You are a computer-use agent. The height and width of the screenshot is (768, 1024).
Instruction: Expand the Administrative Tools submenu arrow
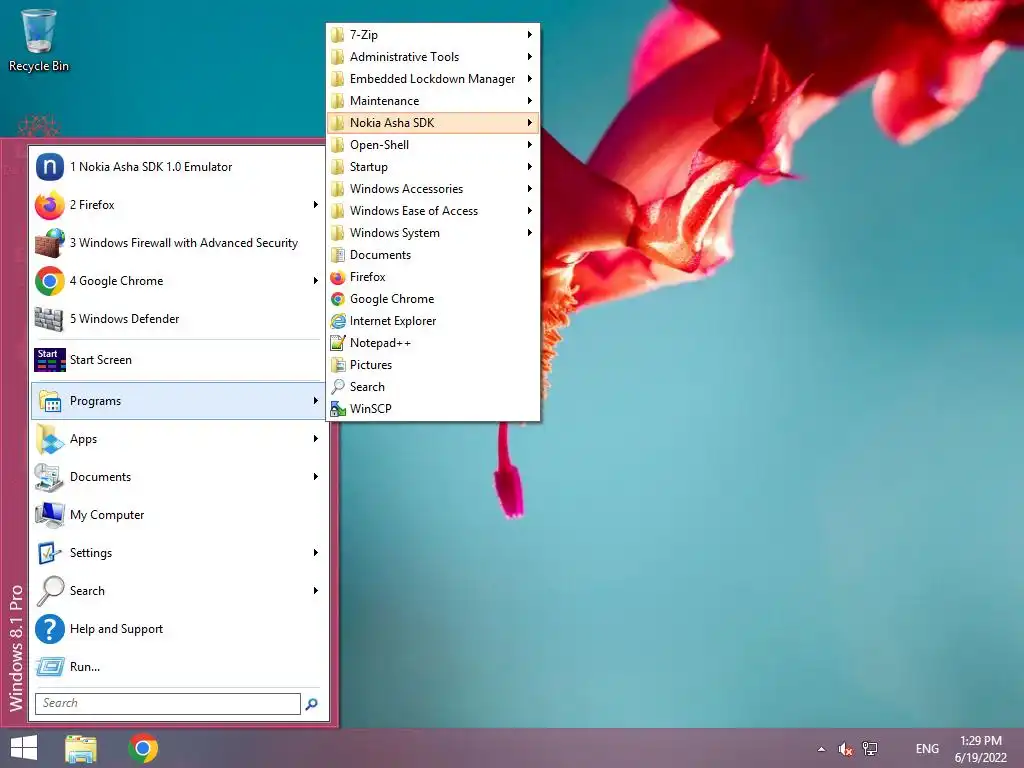click(530, 57)
